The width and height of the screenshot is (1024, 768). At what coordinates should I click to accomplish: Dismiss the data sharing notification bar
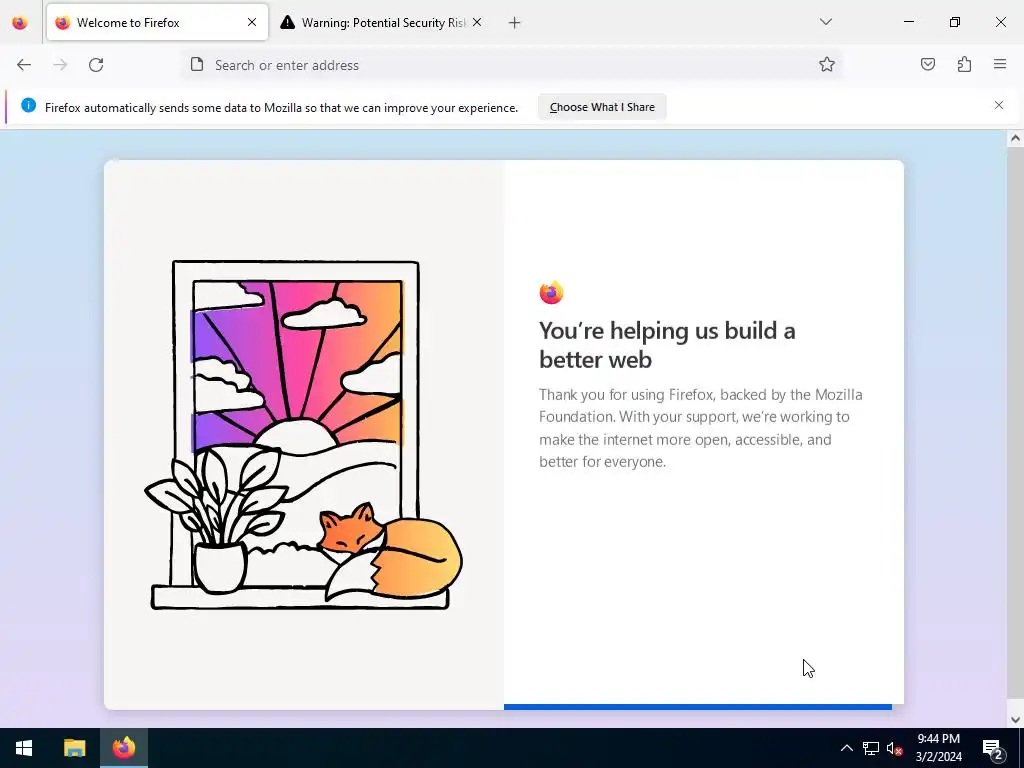(999, 105)
